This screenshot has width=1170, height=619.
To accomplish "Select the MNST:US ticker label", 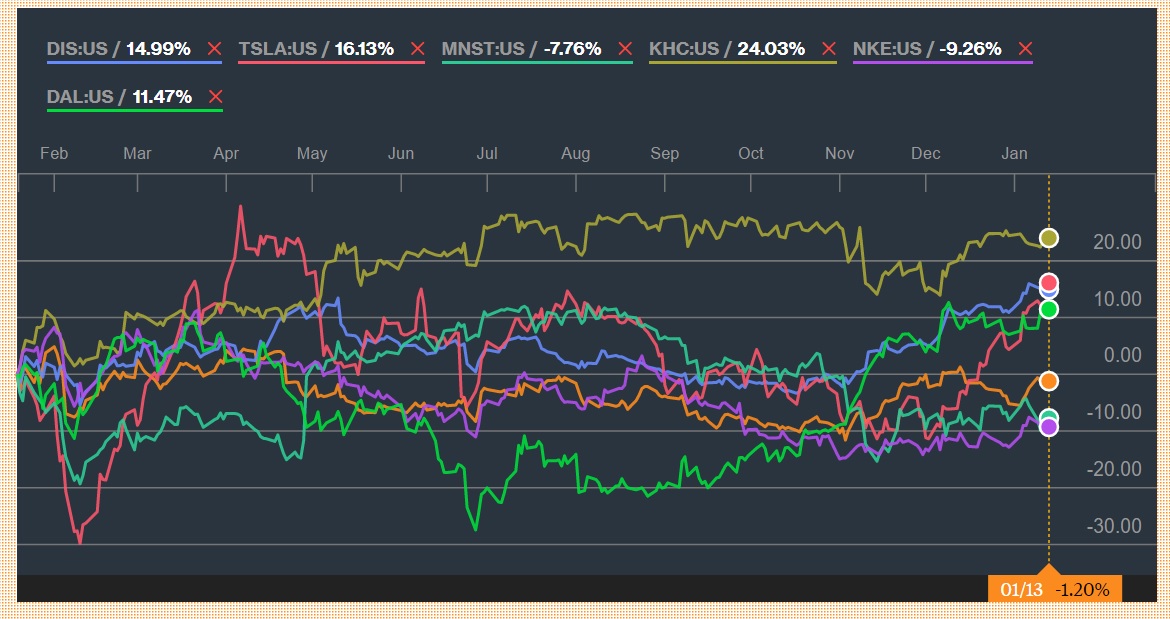I will coord(483,49).
